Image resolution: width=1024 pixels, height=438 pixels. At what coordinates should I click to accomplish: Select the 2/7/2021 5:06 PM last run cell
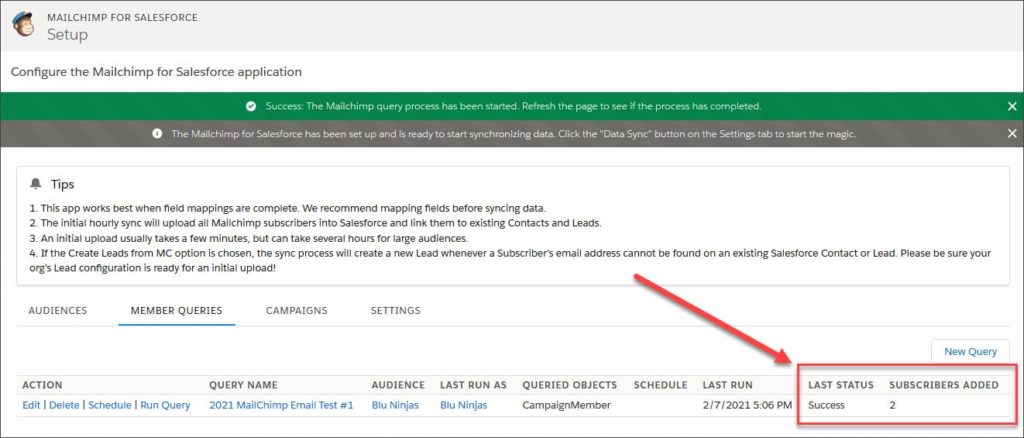747,405
